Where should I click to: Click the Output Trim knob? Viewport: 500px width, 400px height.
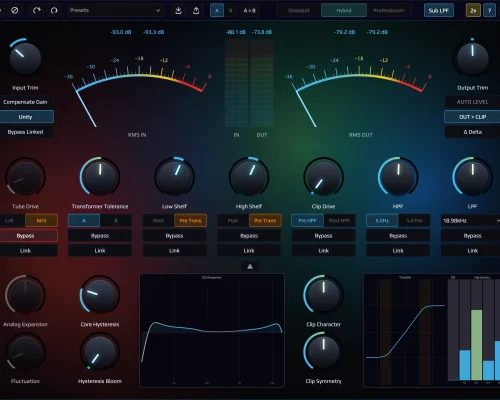click(x=472, y=59)
